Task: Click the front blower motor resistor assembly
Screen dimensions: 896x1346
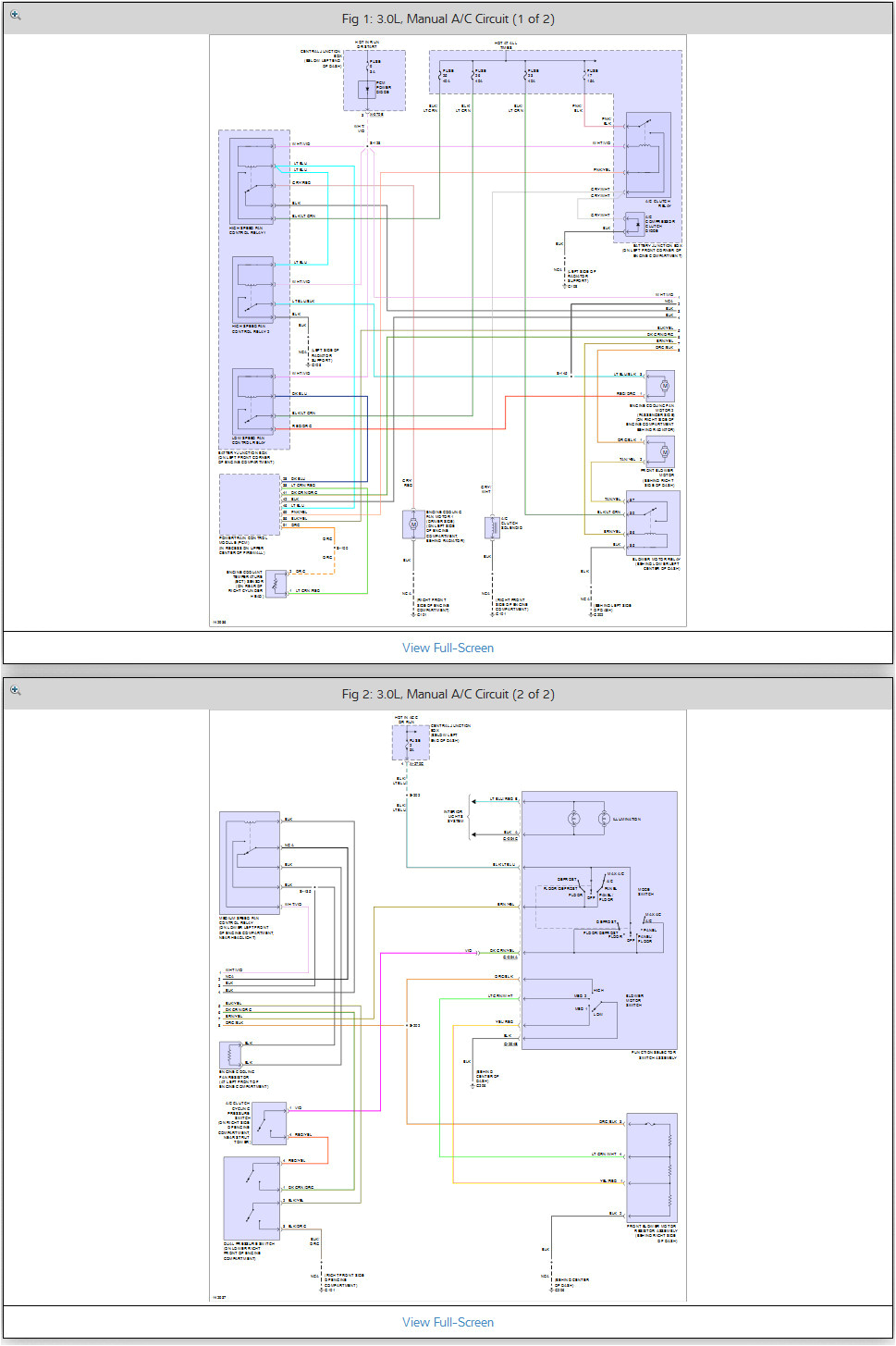Action: point(652,1167)
